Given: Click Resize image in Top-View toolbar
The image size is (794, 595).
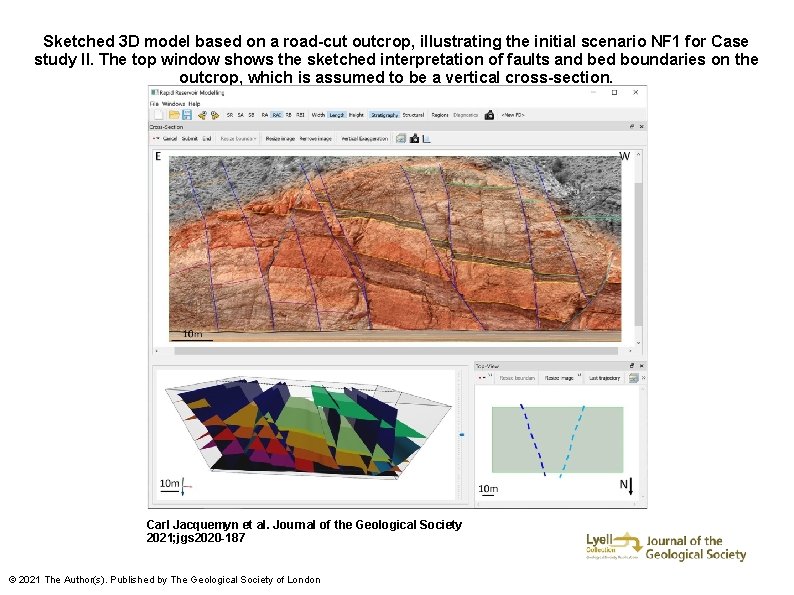Looking at the screenshot, I should click(559, 378).
